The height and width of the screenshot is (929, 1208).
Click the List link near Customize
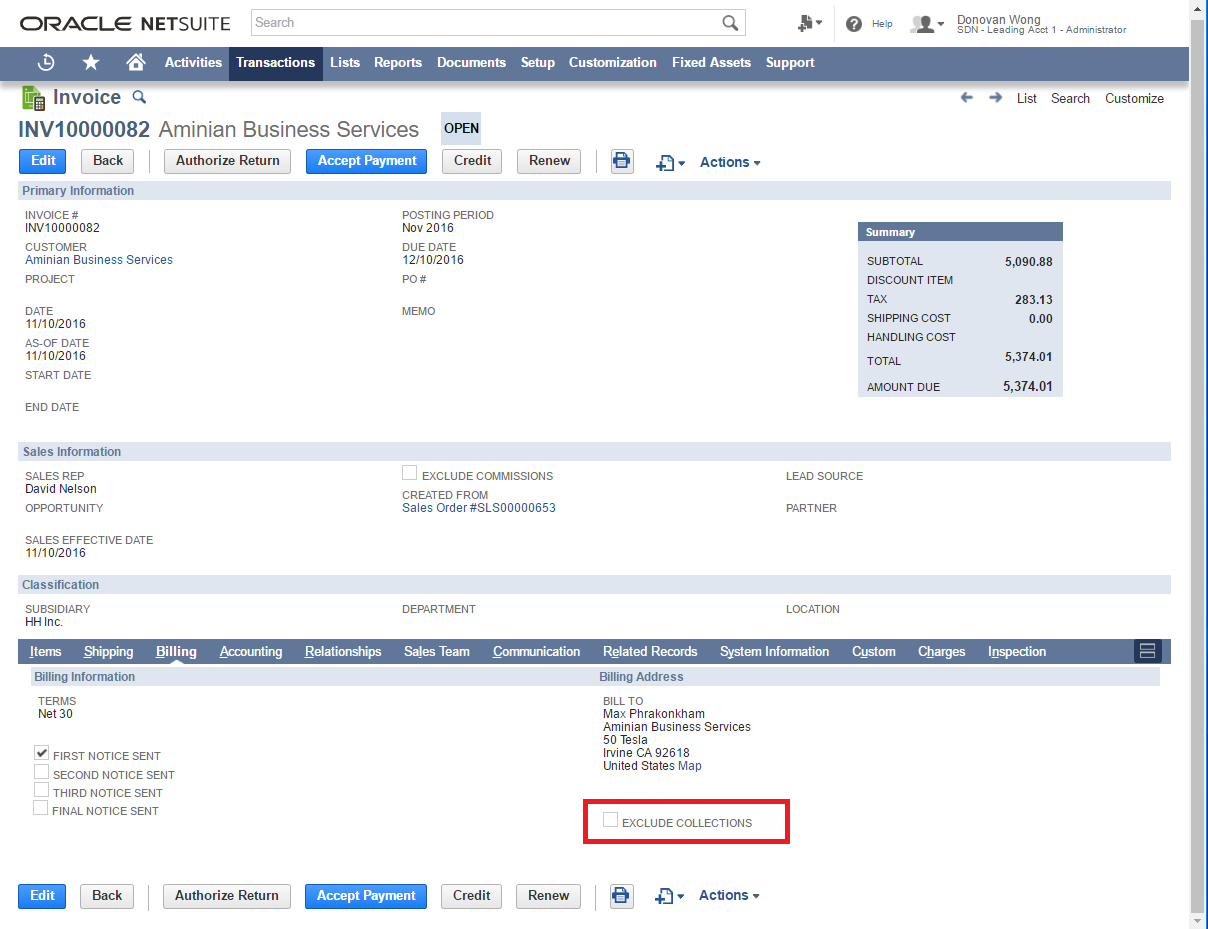tap(1027, 98)
